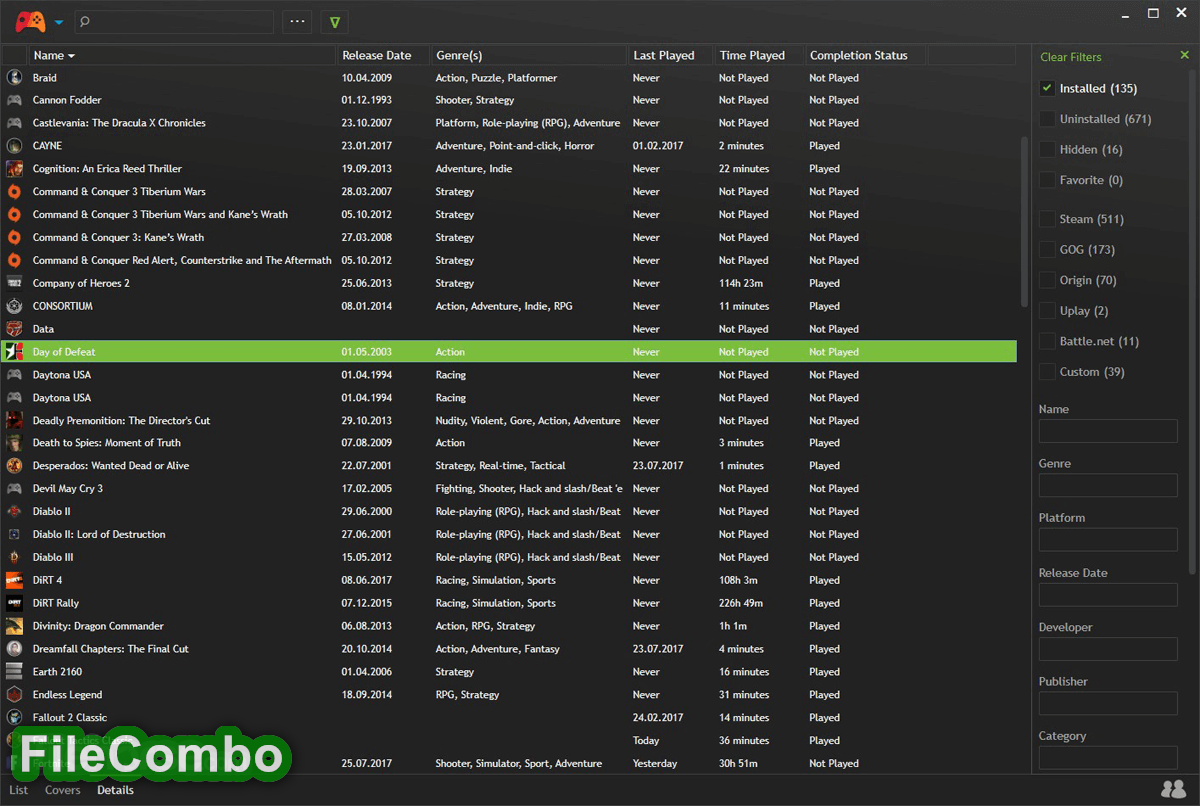Switch to the List view tab
The height and width of the screenshot is (806, 1200).
19,790
